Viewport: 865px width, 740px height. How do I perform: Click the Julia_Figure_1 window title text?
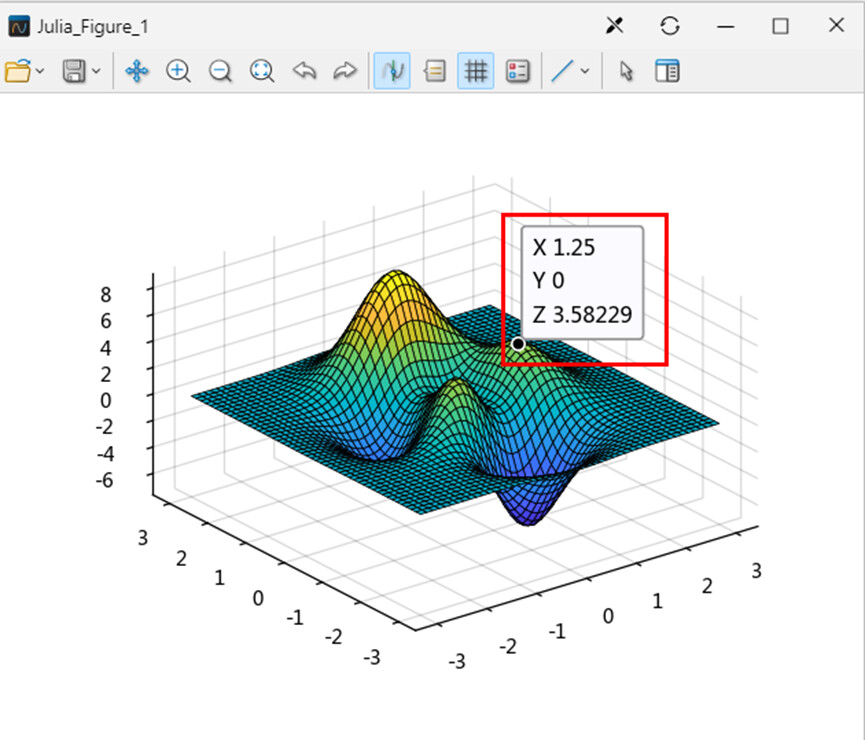(x=93, y=26)
